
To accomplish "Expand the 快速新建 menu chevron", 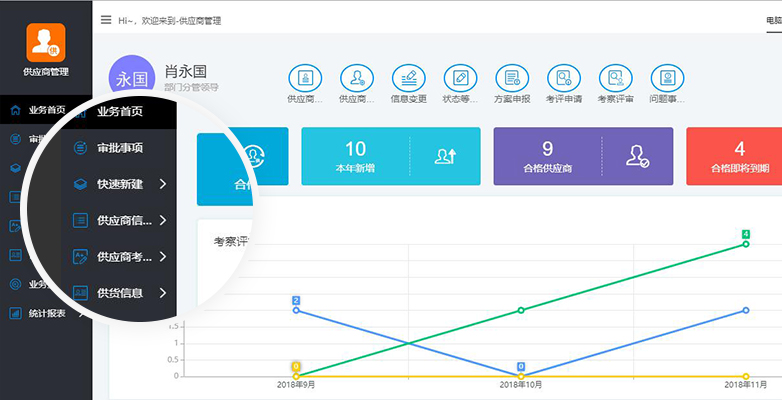I will 163,184.
